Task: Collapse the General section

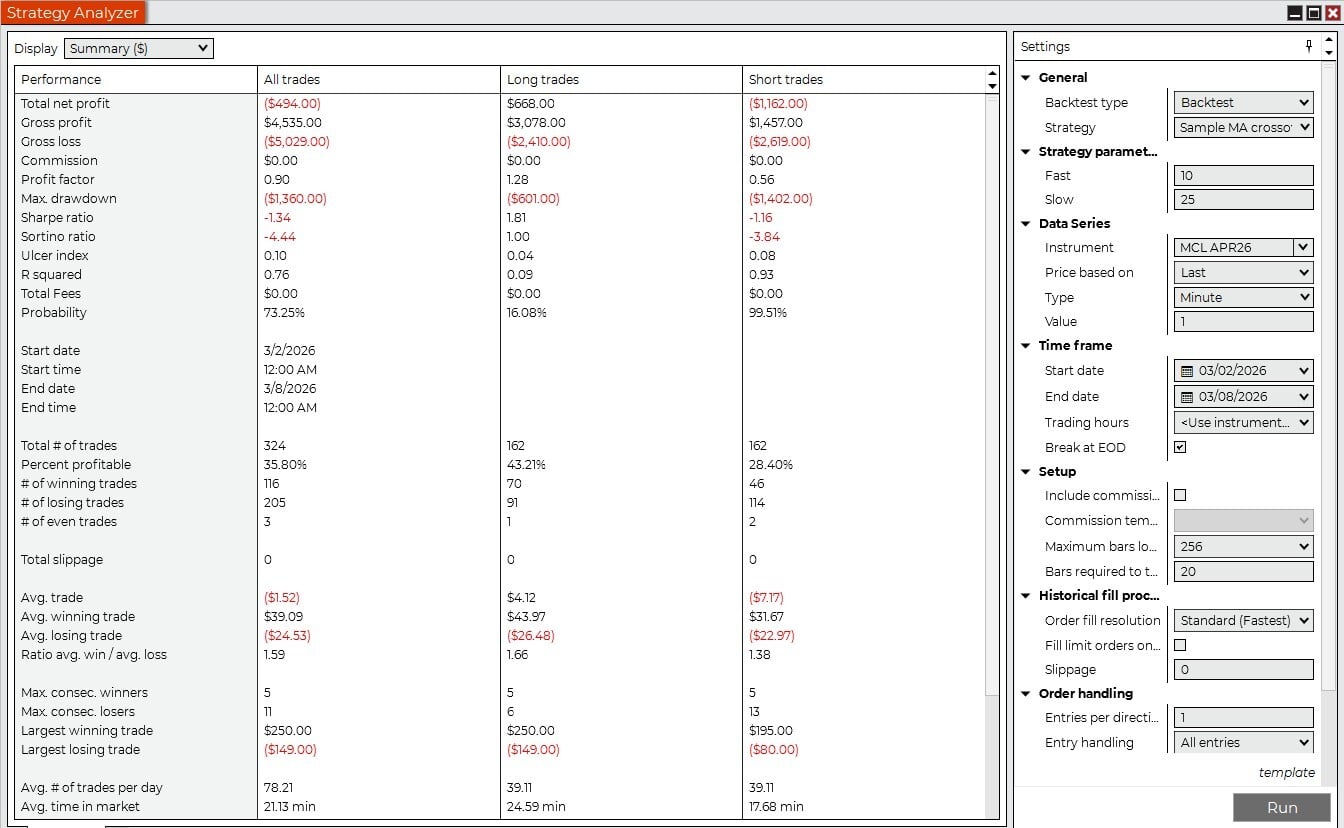Action: click(1026, 78)
